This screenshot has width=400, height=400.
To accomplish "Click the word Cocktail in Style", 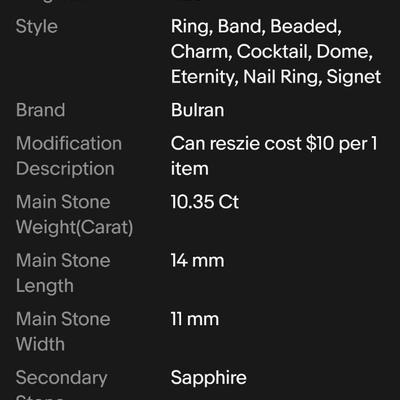I will pos(274,52).
